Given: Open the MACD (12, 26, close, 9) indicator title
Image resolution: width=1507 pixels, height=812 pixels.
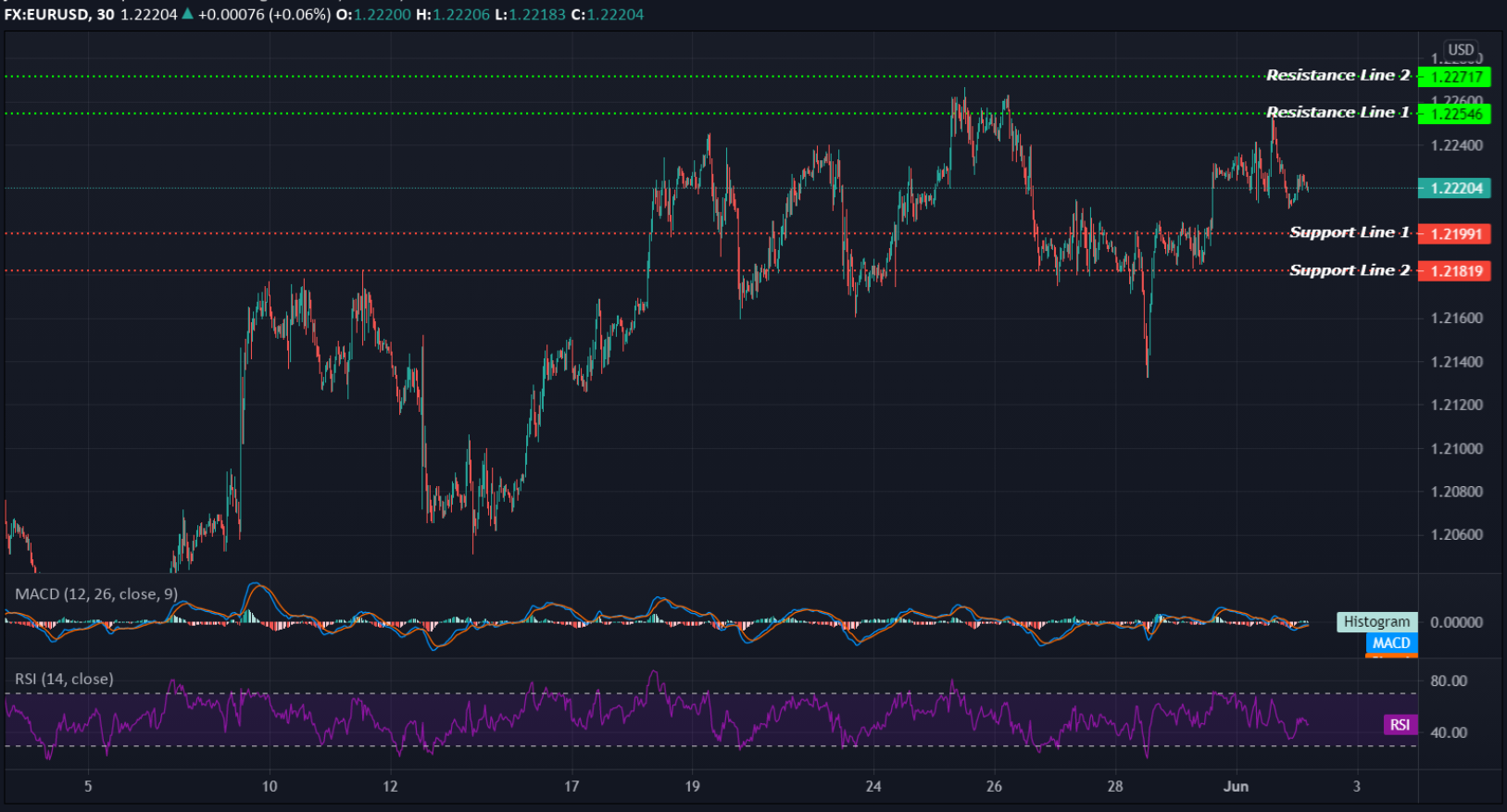Looking at the screenshot, I should pos(96,593).
